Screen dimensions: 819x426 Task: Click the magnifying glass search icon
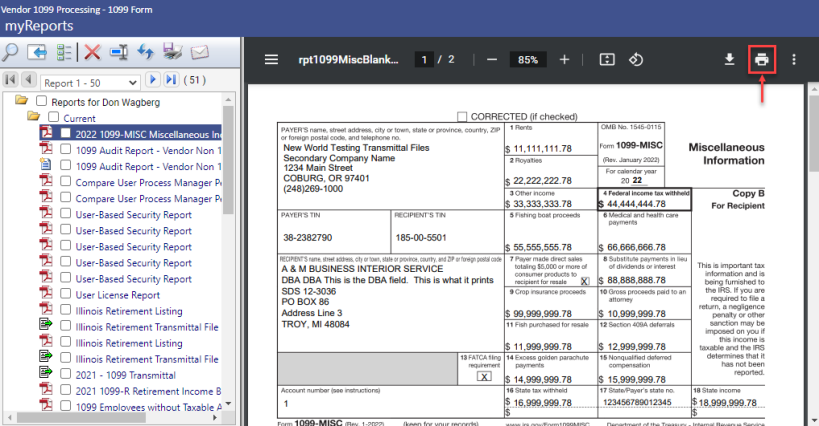point(11,52)
